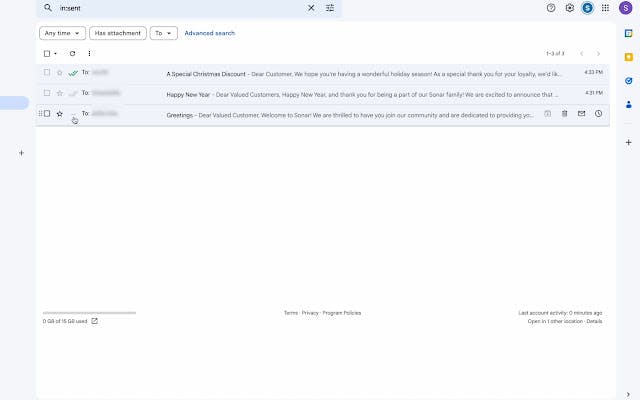The image size is (640, 400).
Task: Click the 4:31 PM timestamp
Action: pos(594,93)
